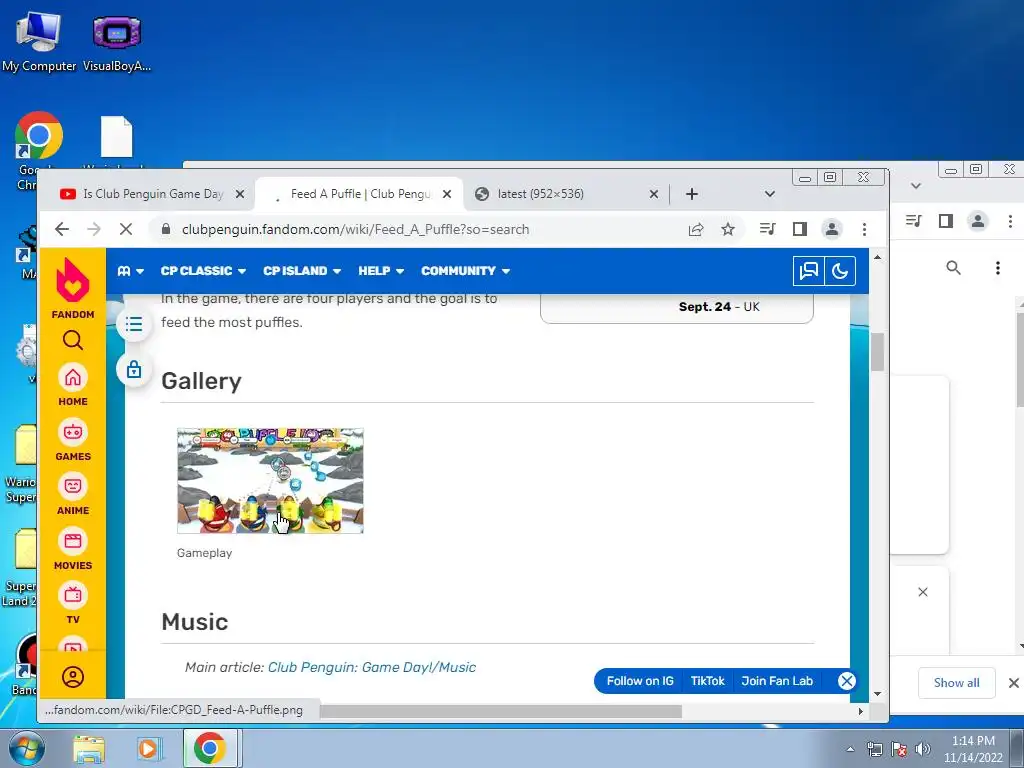The image size is (1024, 768).
Task: Click the page lock protection icon
Action: pos(134,370)
